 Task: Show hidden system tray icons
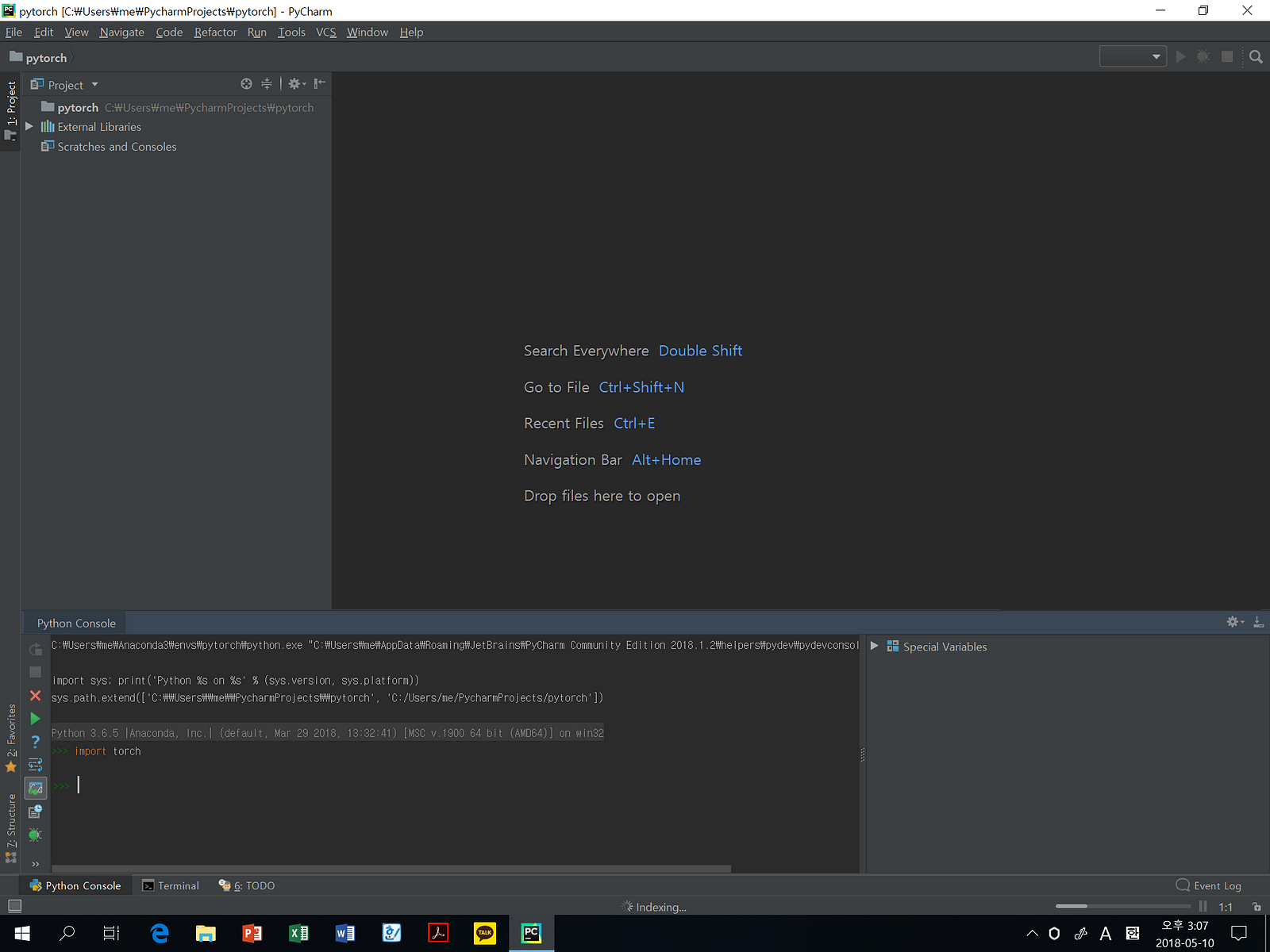coord(1032,934)
